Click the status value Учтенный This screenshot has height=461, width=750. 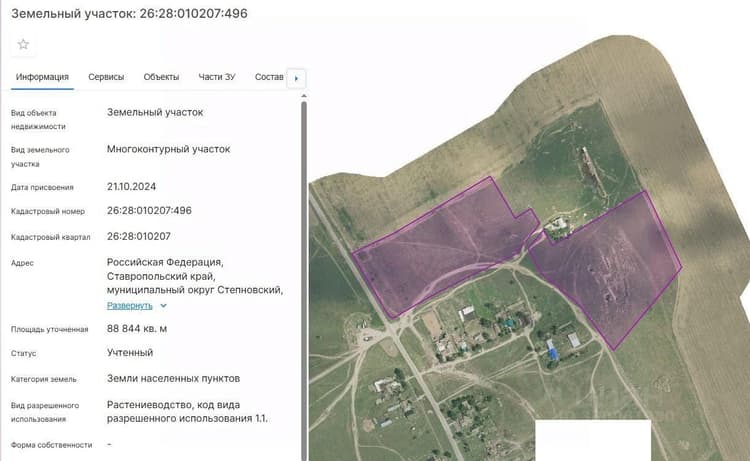(x=130, y=352)
